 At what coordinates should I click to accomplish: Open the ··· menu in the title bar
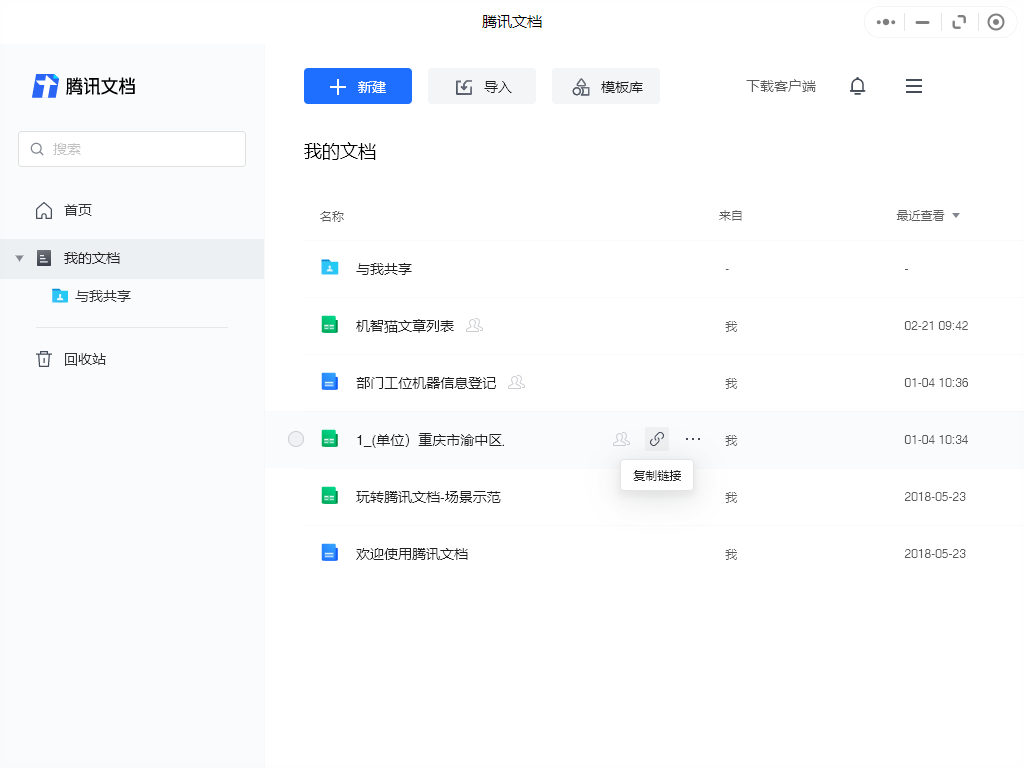pyautogui.click(x=884, y=21)
